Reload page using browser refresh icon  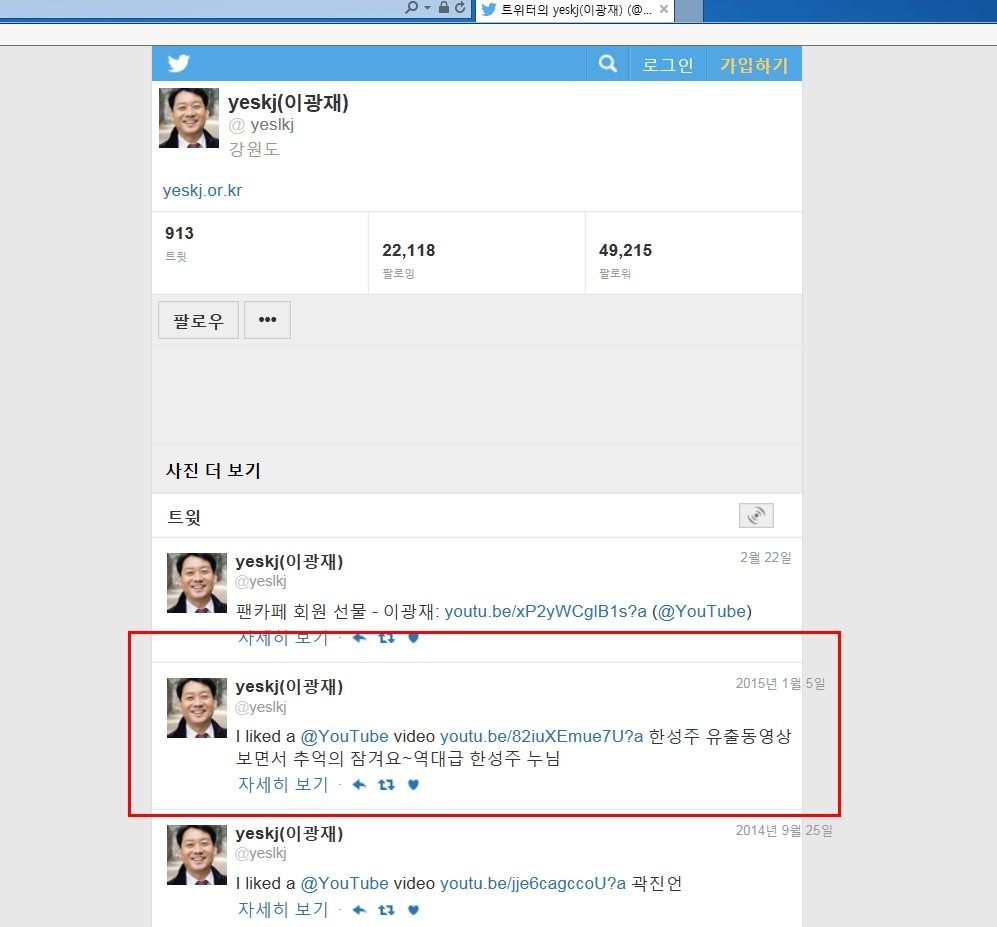[x=460, y=8]
